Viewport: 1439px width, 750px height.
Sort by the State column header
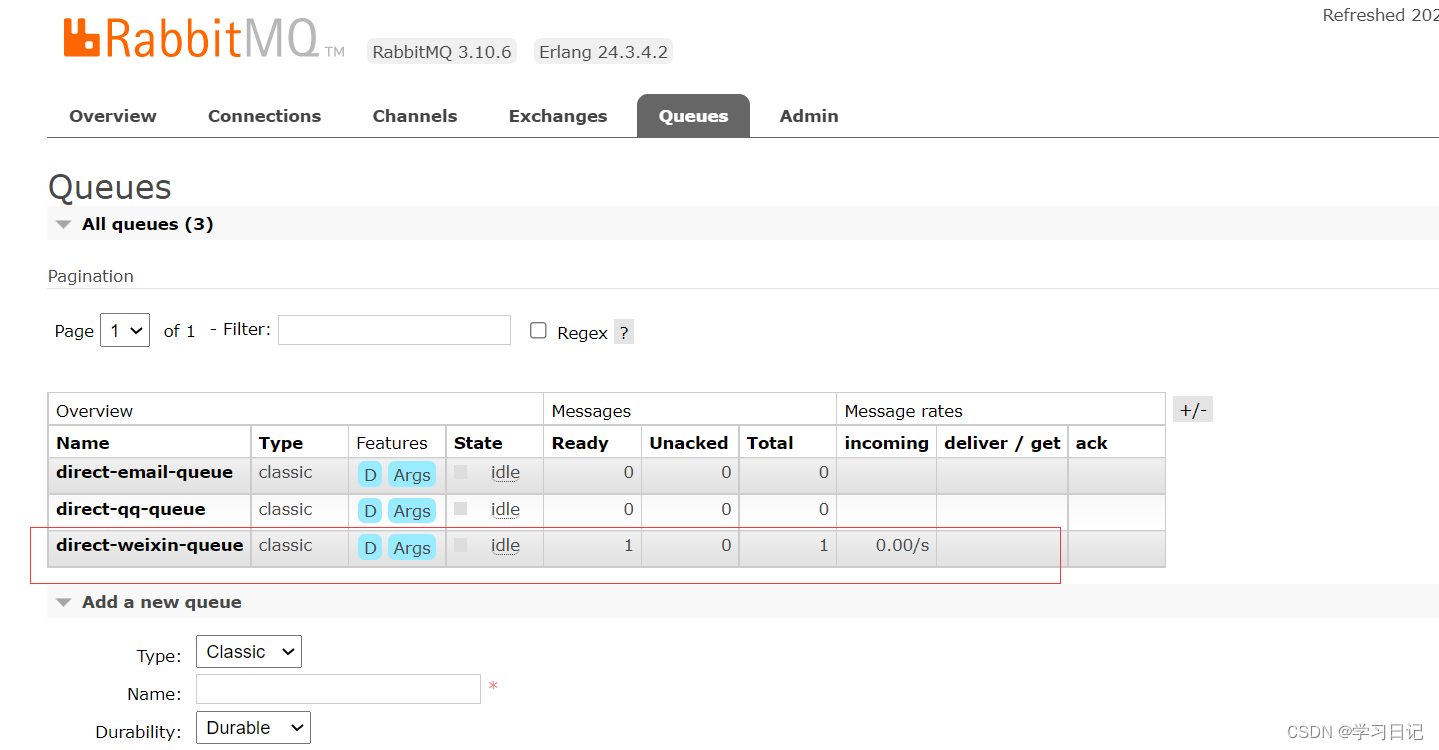point(478,443)
